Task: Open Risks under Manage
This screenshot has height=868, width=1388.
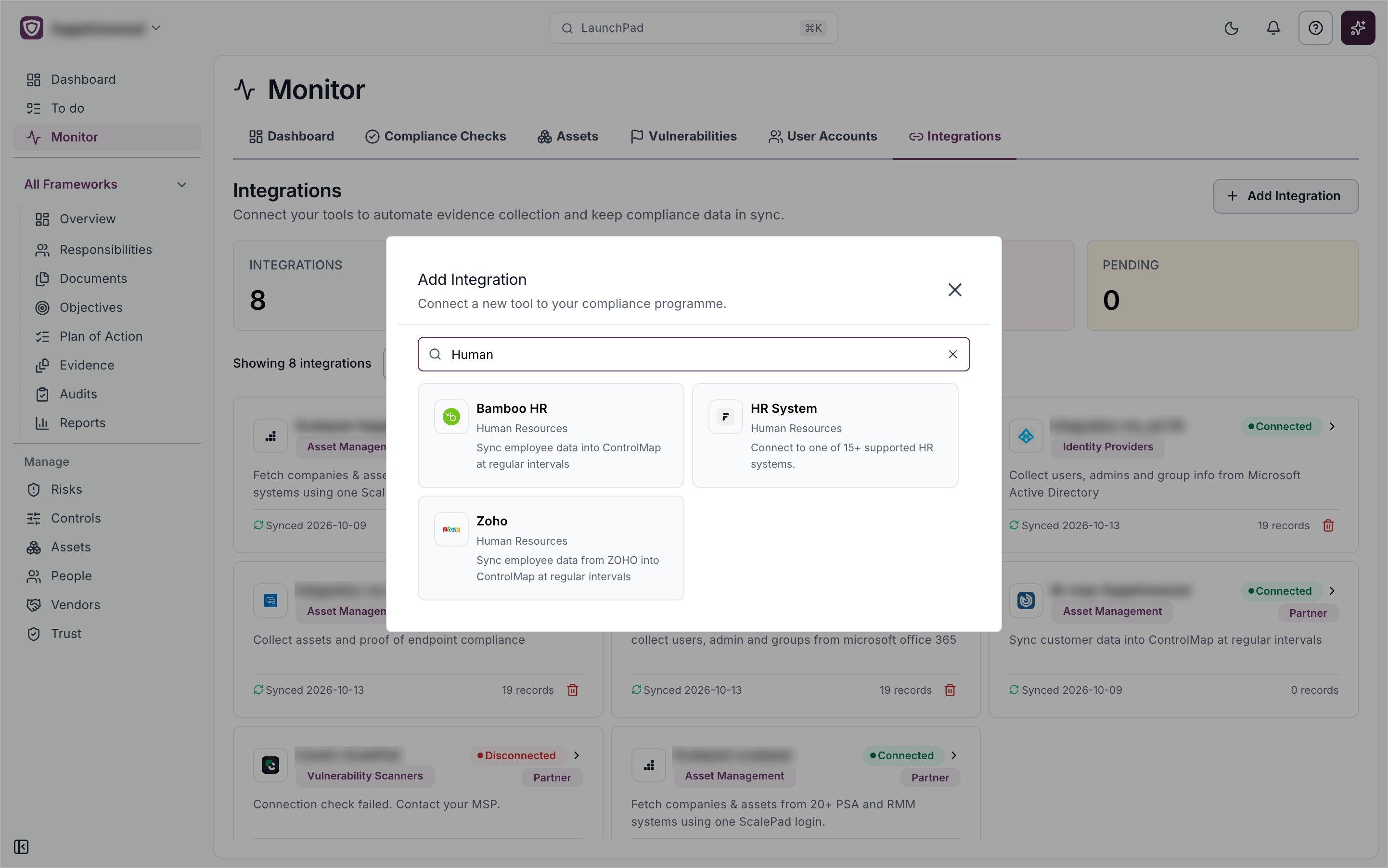Action: click(107, 489)
